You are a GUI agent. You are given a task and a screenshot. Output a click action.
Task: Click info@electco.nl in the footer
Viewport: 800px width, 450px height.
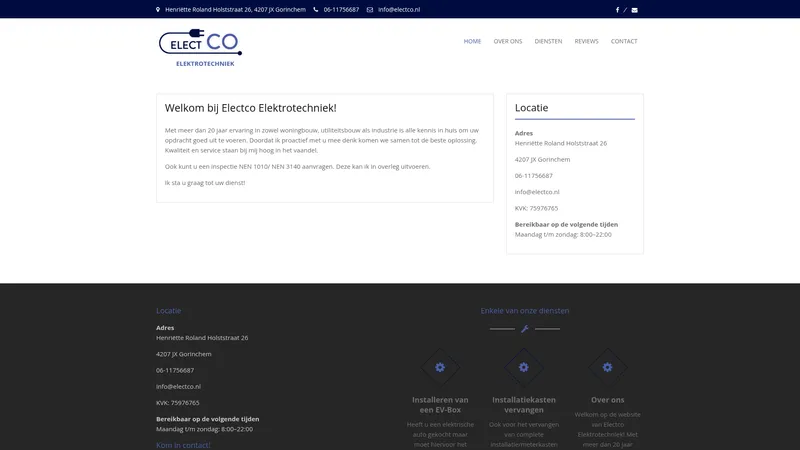[179, 387]
